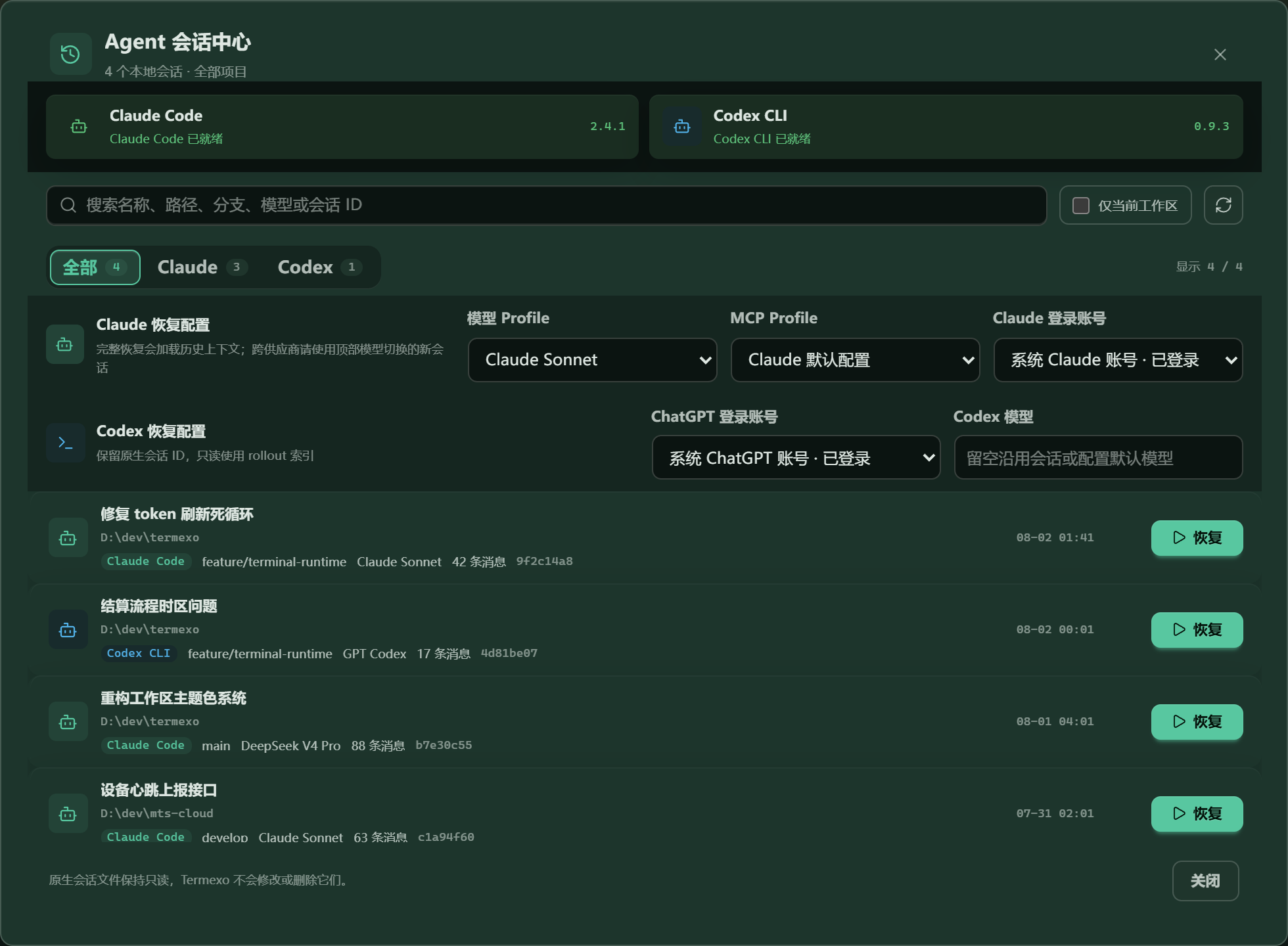Resume the 修复 token 刷新死循环 session
The image size is (1288, 946).
tap(1197, 538)
